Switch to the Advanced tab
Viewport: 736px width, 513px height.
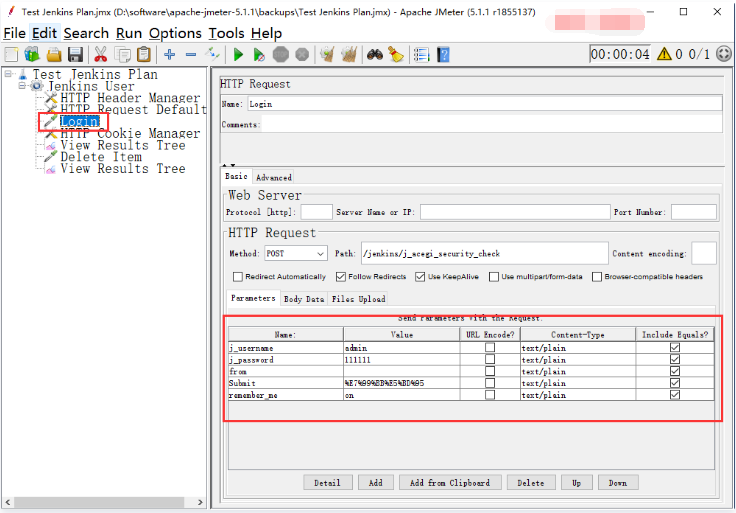pyautogui.click(x=274, y=177)
